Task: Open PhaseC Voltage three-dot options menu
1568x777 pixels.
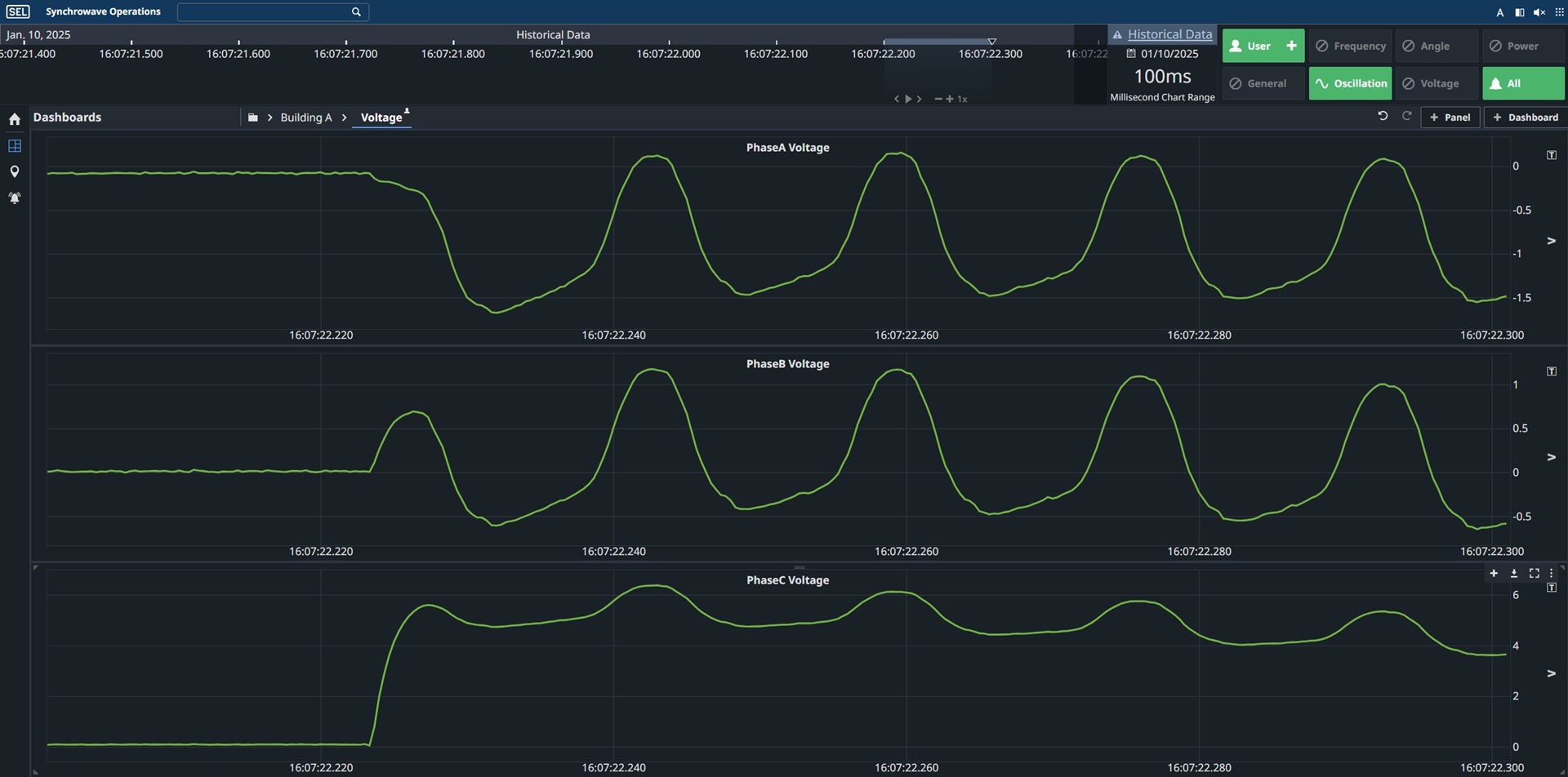Action: [x=1551, y=574]
